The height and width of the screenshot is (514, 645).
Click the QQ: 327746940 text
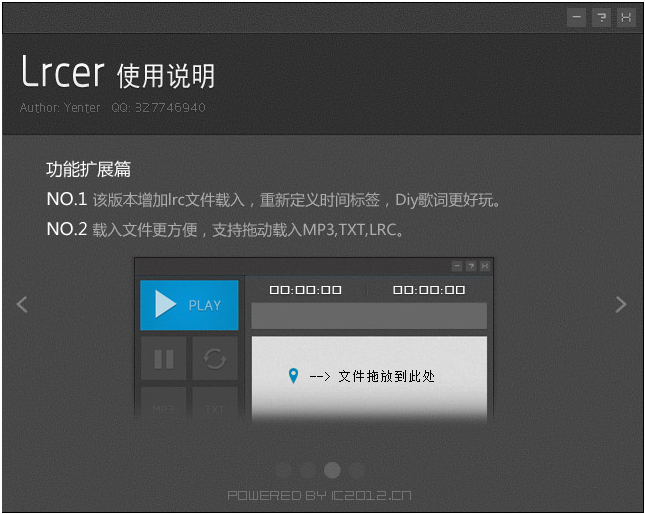tap(158, 108)
